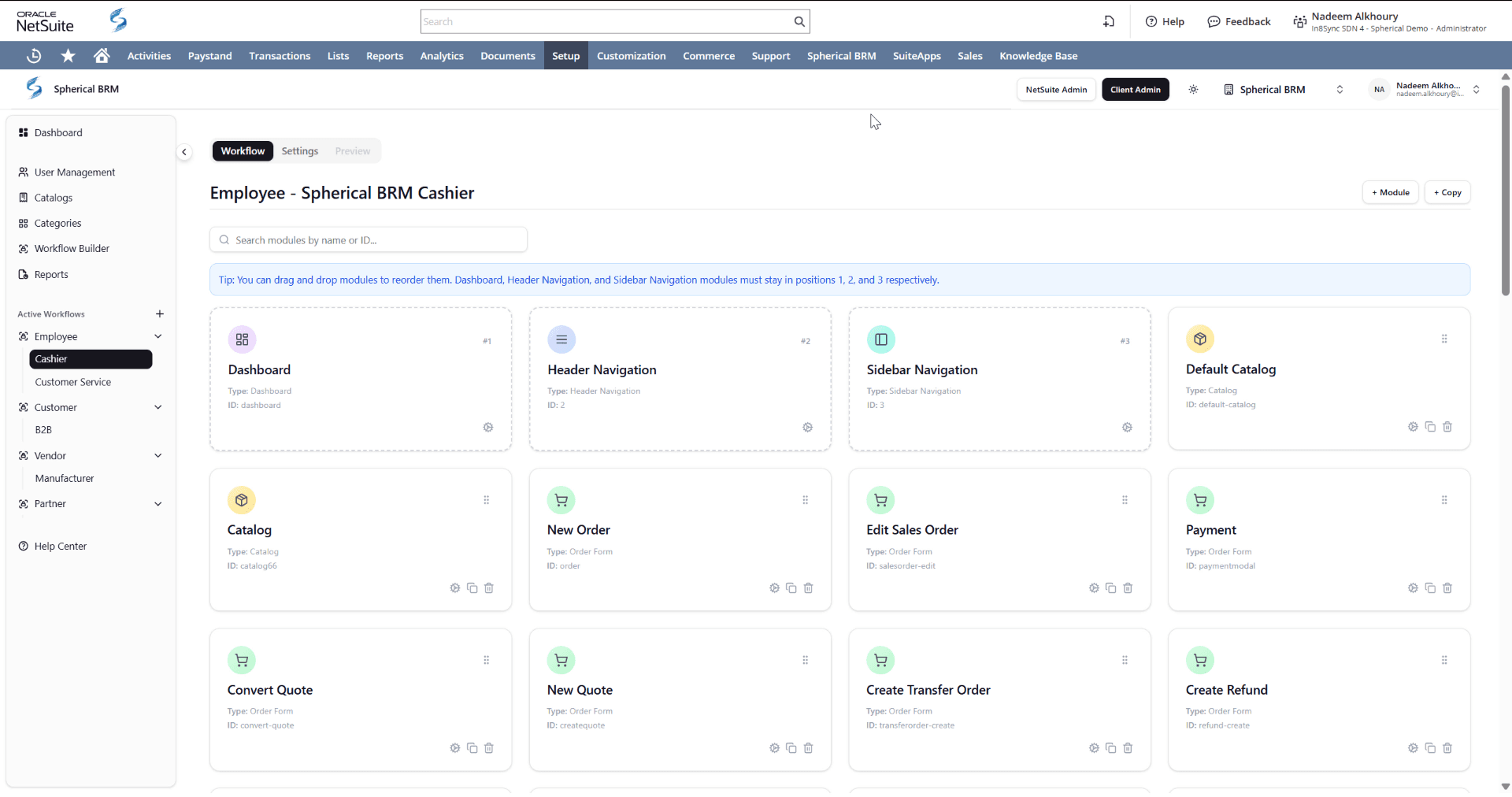The height and width of the screenshot is (797, 1512).
Task: Open settings for Sidebar Navigation module
Action: point(1127,428)
